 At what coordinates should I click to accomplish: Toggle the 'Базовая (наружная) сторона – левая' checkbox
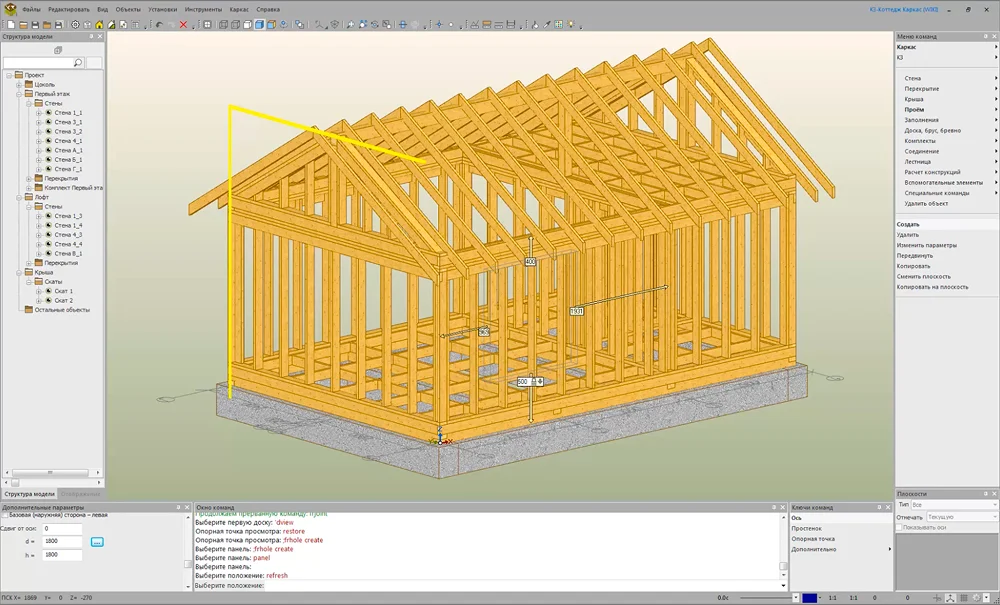coord(5,515)
